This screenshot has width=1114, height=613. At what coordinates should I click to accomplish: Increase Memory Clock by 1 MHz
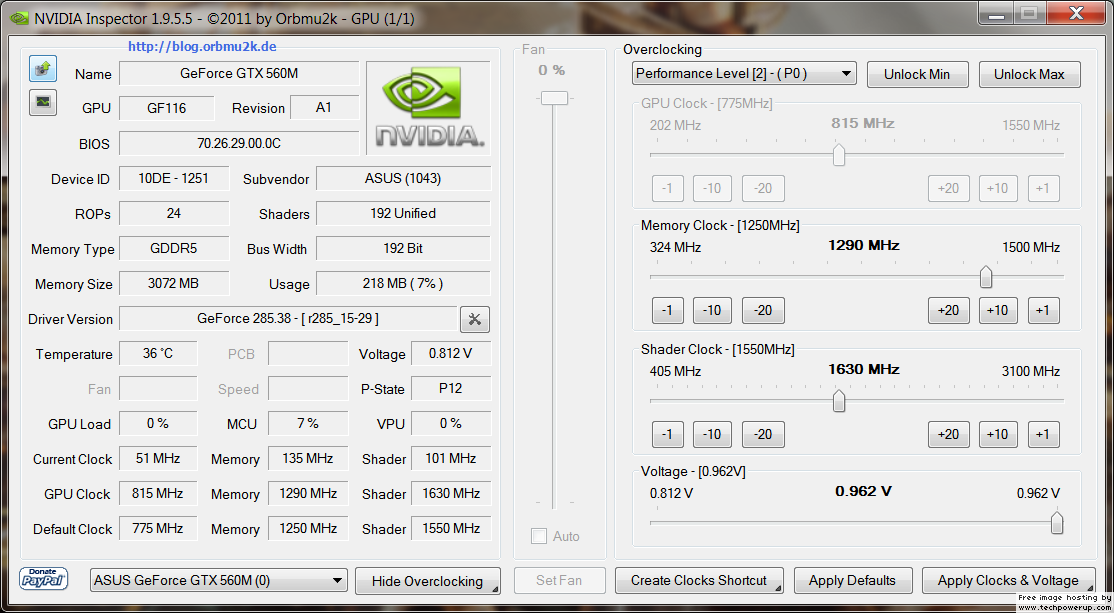(x=1044, y=310)
